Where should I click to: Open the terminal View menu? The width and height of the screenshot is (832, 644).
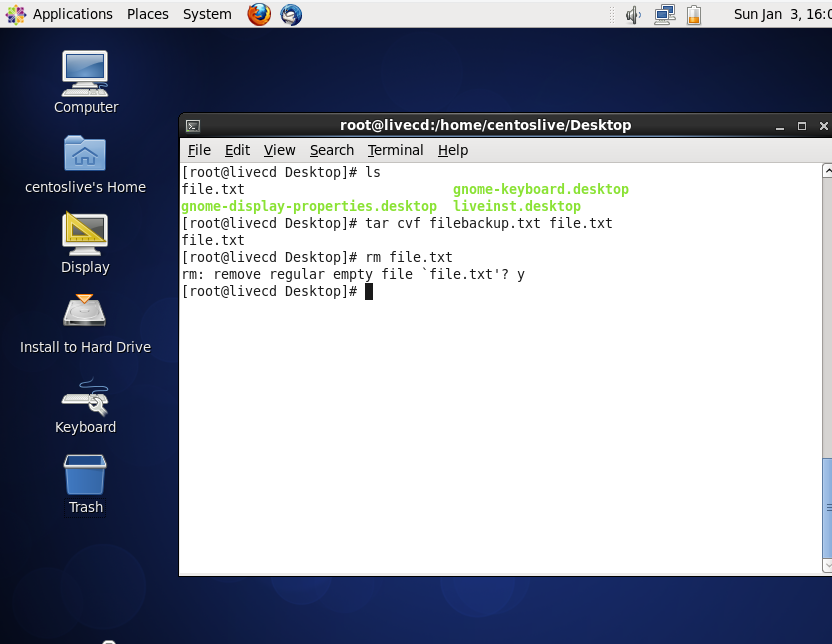click(279, 150)
